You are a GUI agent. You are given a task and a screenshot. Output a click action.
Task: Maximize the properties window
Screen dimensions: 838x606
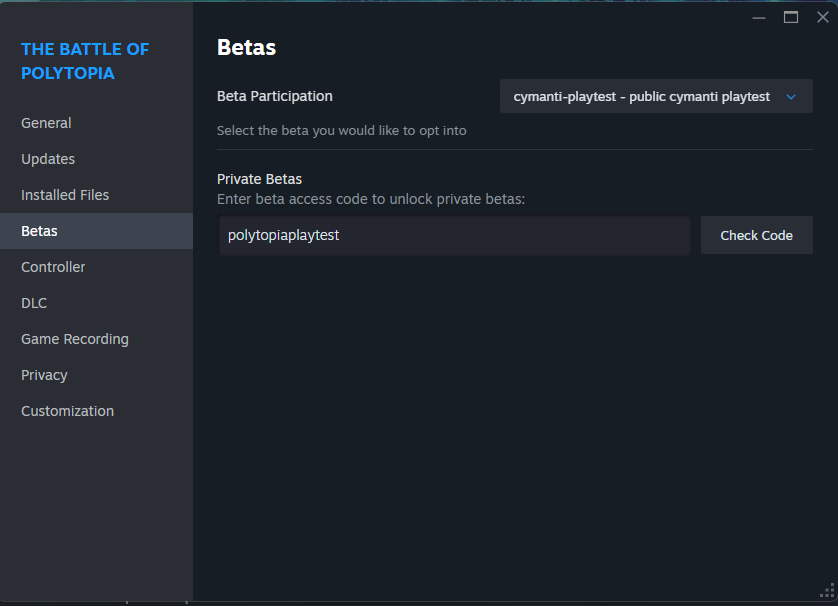pos(791,17)
